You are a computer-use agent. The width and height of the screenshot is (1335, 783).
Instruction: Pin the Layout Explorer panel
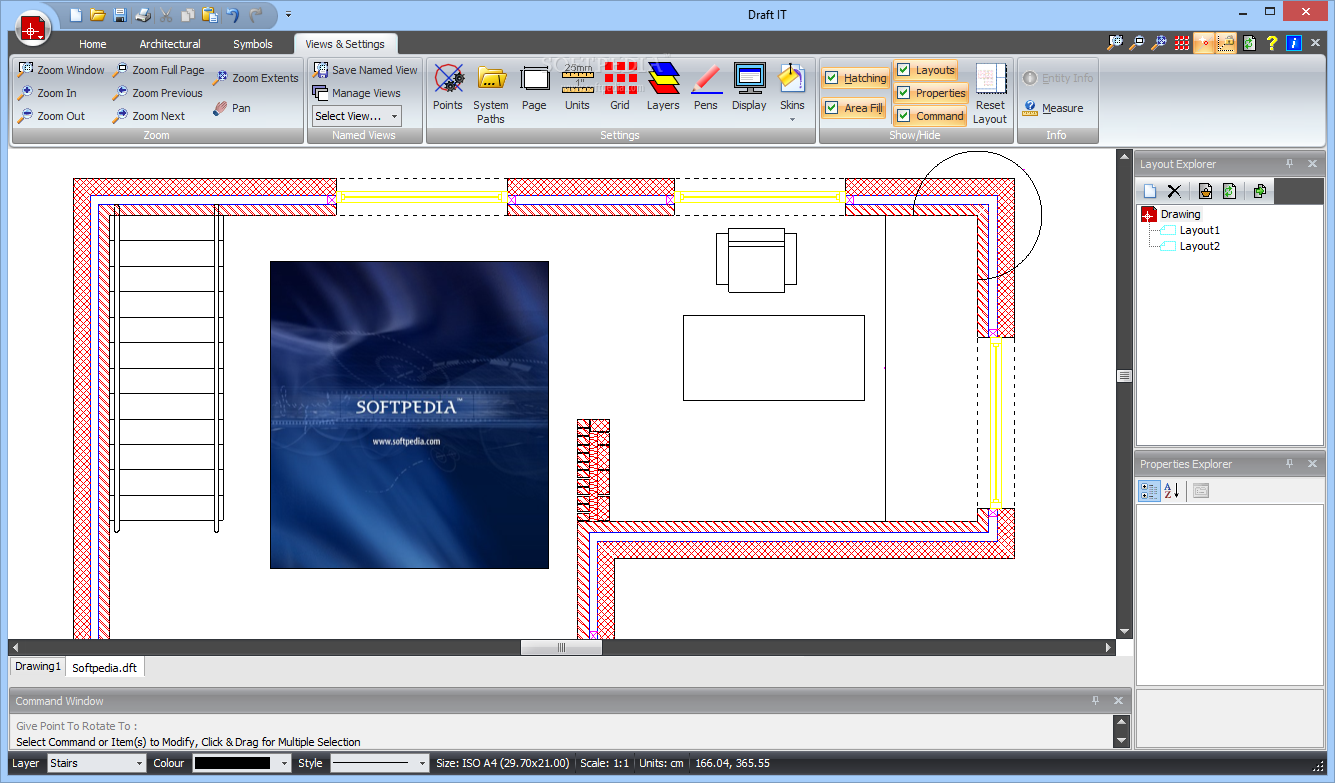tap(1290, 164)
